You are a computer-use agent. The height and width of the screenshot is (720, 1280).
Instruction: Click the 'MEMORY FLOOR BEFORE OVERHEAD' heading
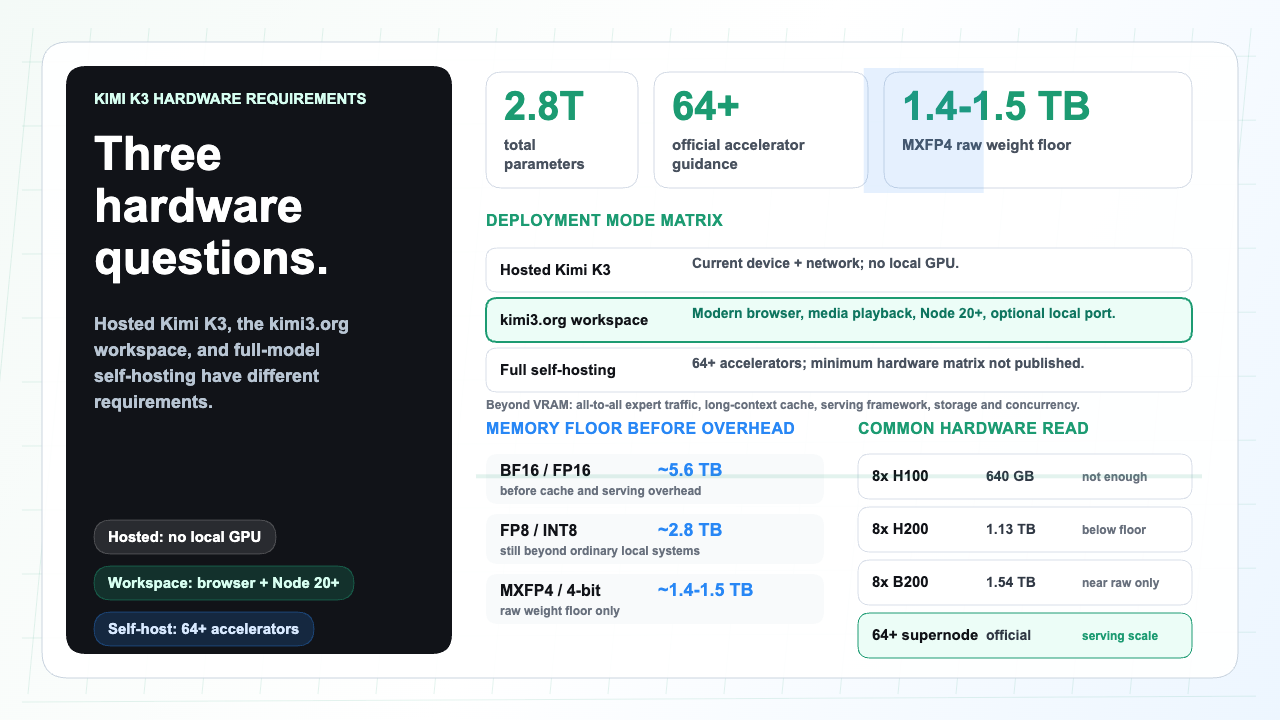[x=640, y=428]
